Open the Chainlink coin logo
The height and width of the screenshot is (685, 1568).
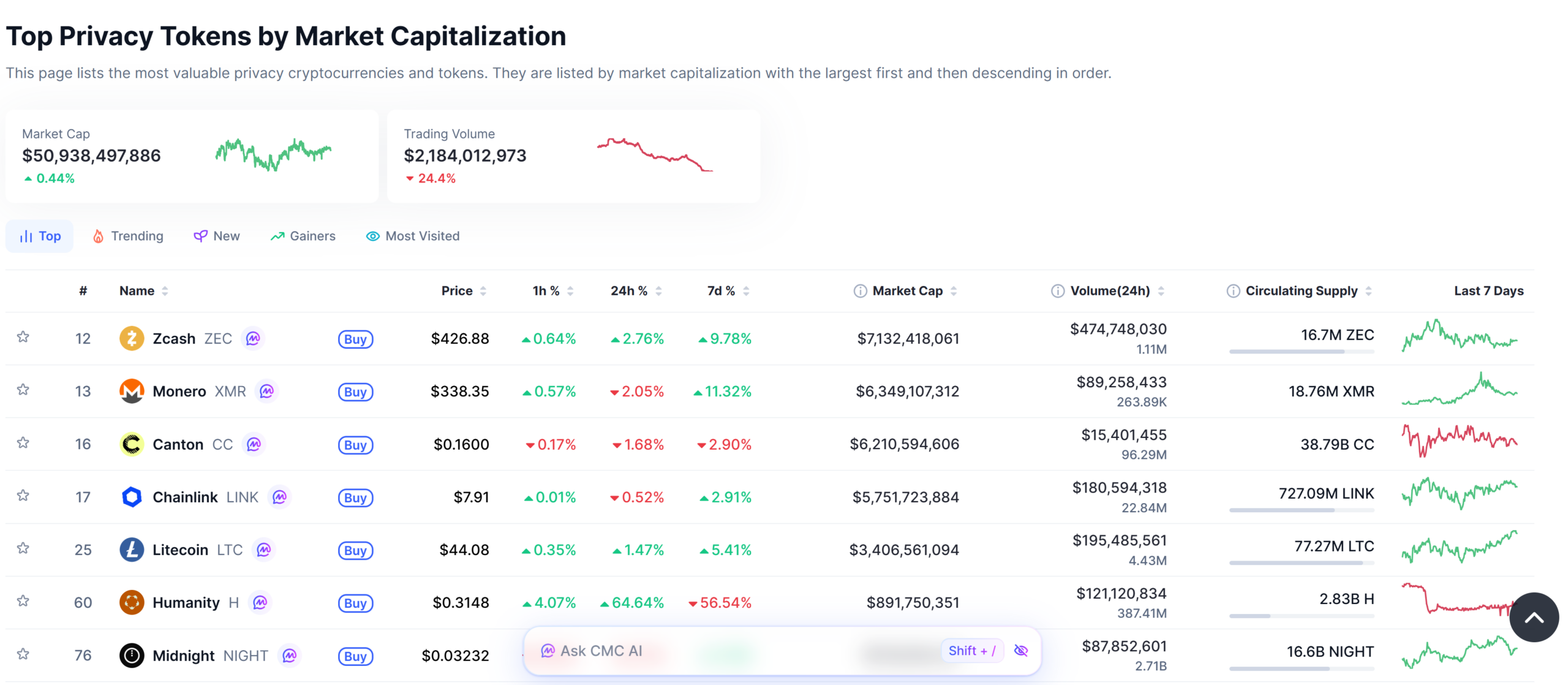[132, 497]
